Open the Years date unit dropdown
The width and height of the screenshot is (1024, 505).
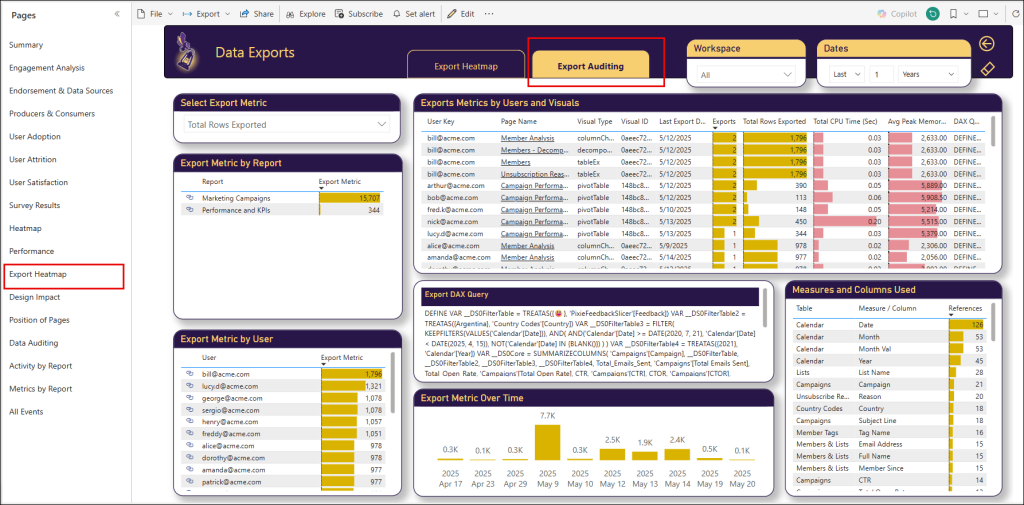[927, 75]
